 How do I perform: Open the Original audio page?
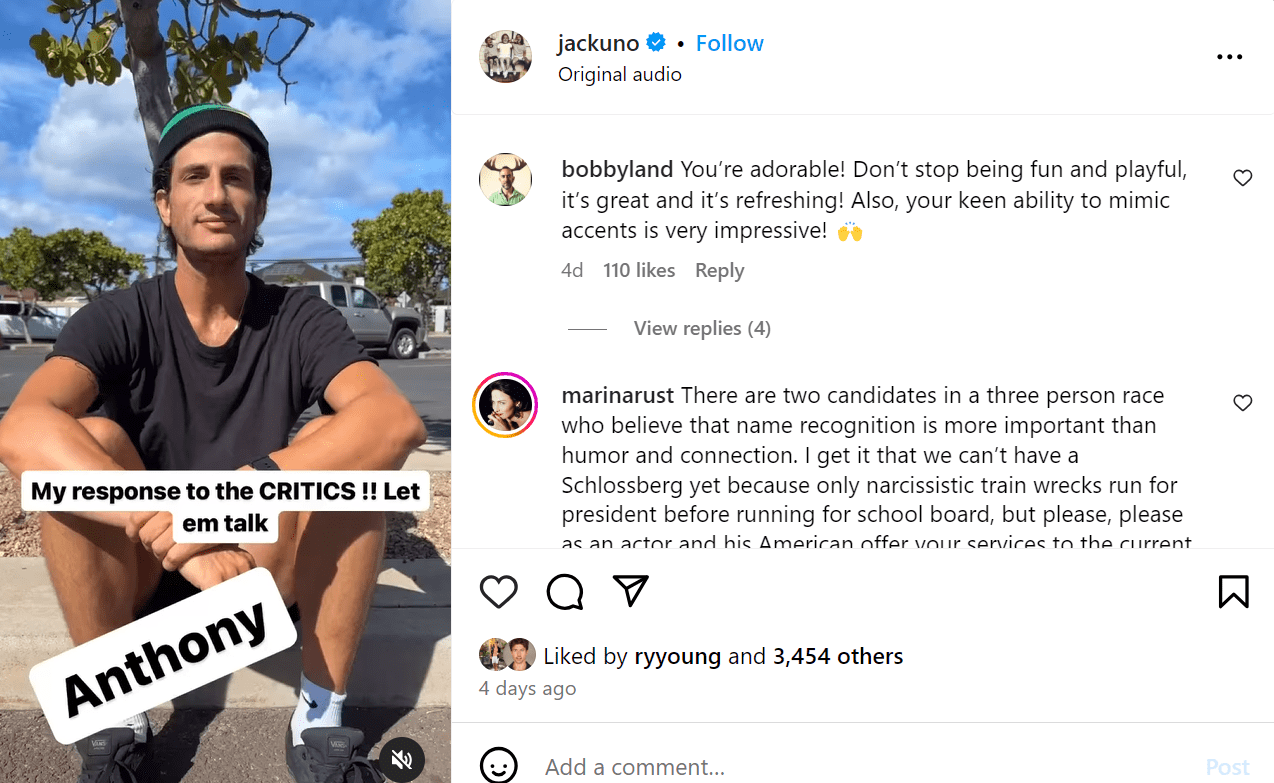[619, 74]
